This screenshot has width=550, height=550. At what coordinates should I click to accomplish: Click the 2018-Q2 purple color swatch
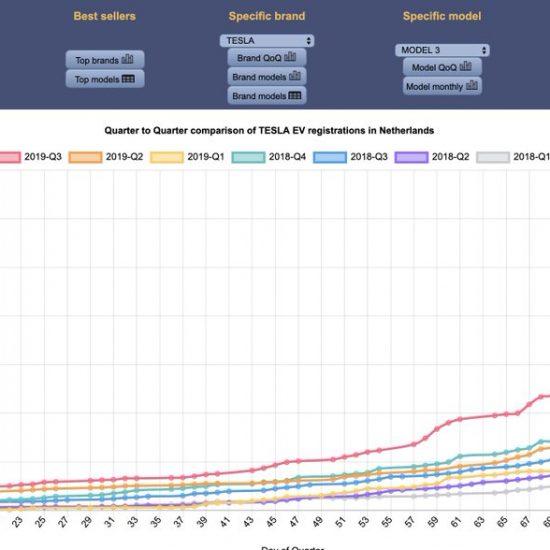click(411, 157)
